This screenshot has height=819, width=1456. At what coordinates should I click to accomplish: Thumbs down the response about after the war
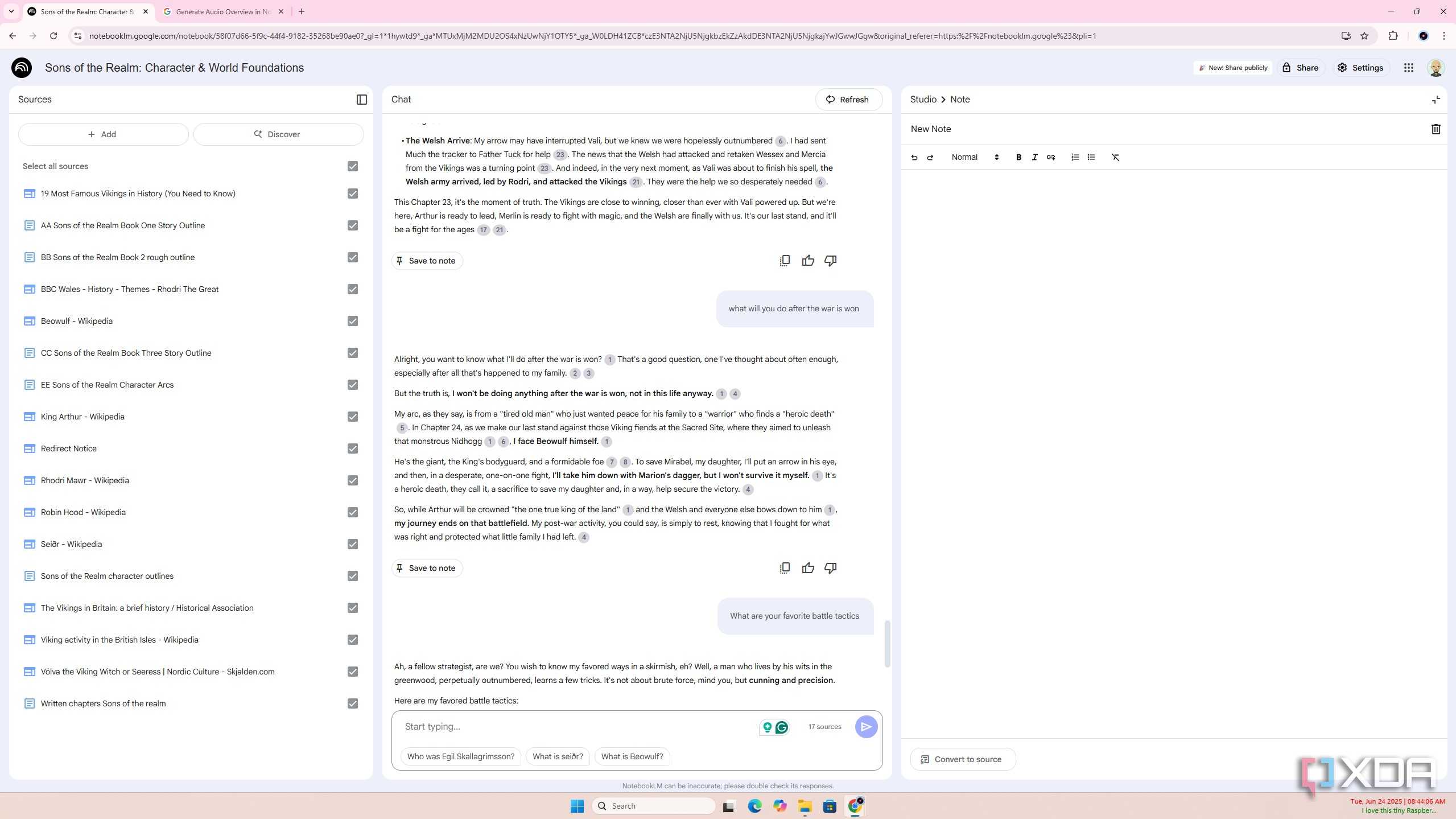(830, 568)
